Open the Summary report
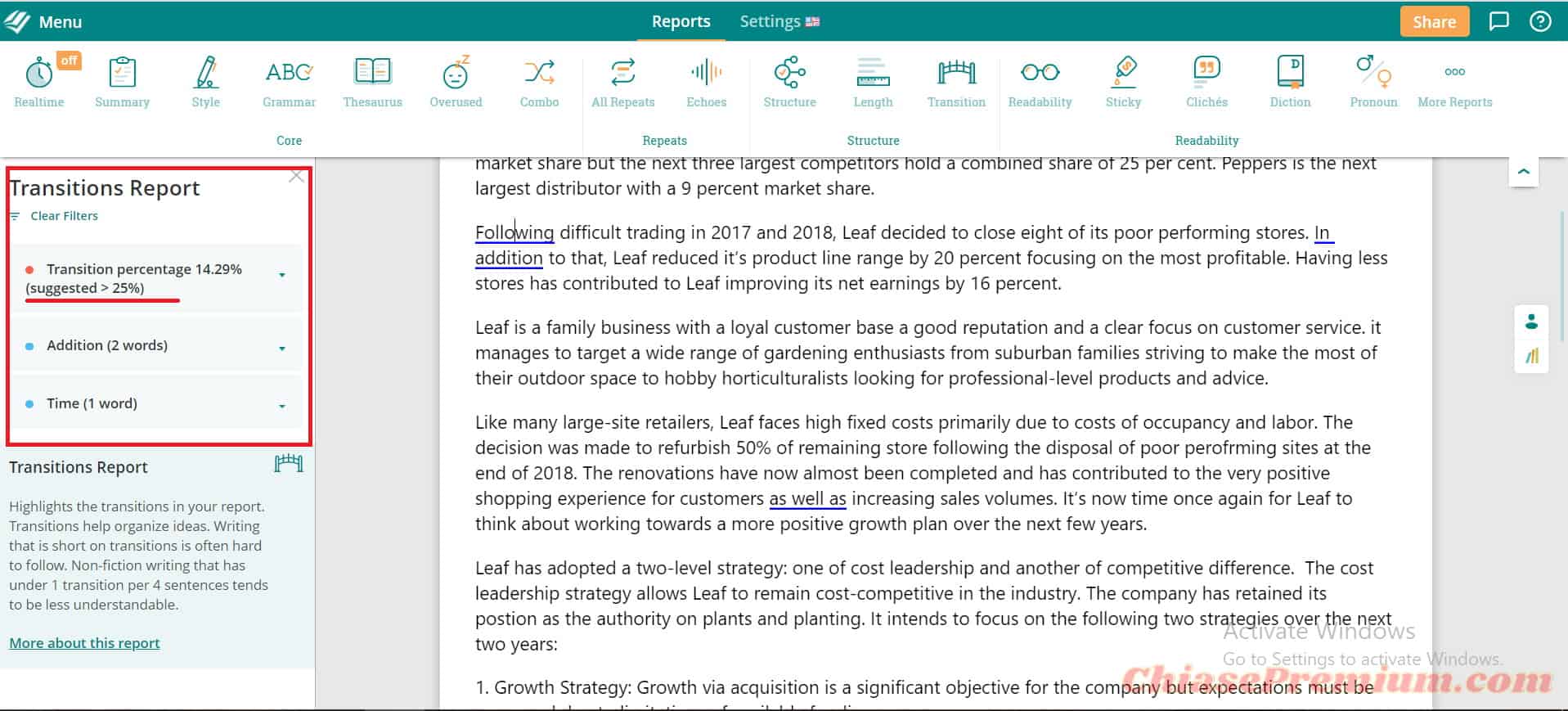Viewport: 1568px width, 711px height. (122, 82)
